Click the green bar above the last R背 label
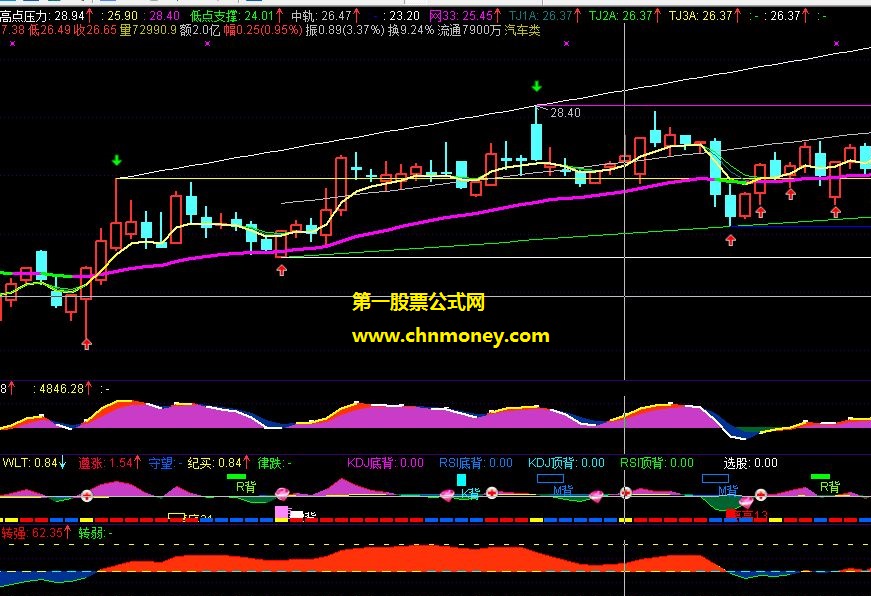871x596 pixels. point(820,477)
